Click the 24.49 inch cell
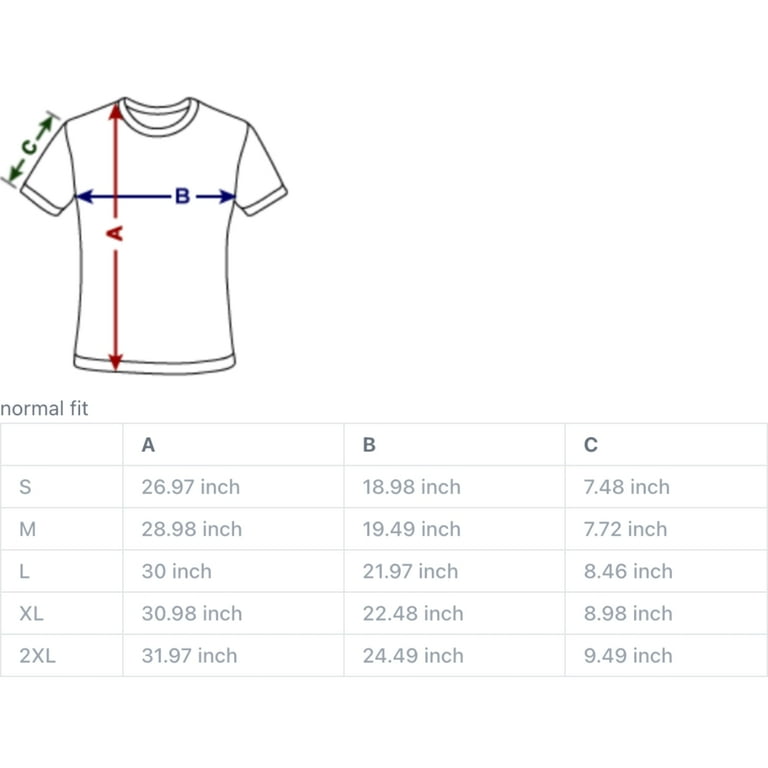This screenshot has height=768, width=768. [413, 655]
